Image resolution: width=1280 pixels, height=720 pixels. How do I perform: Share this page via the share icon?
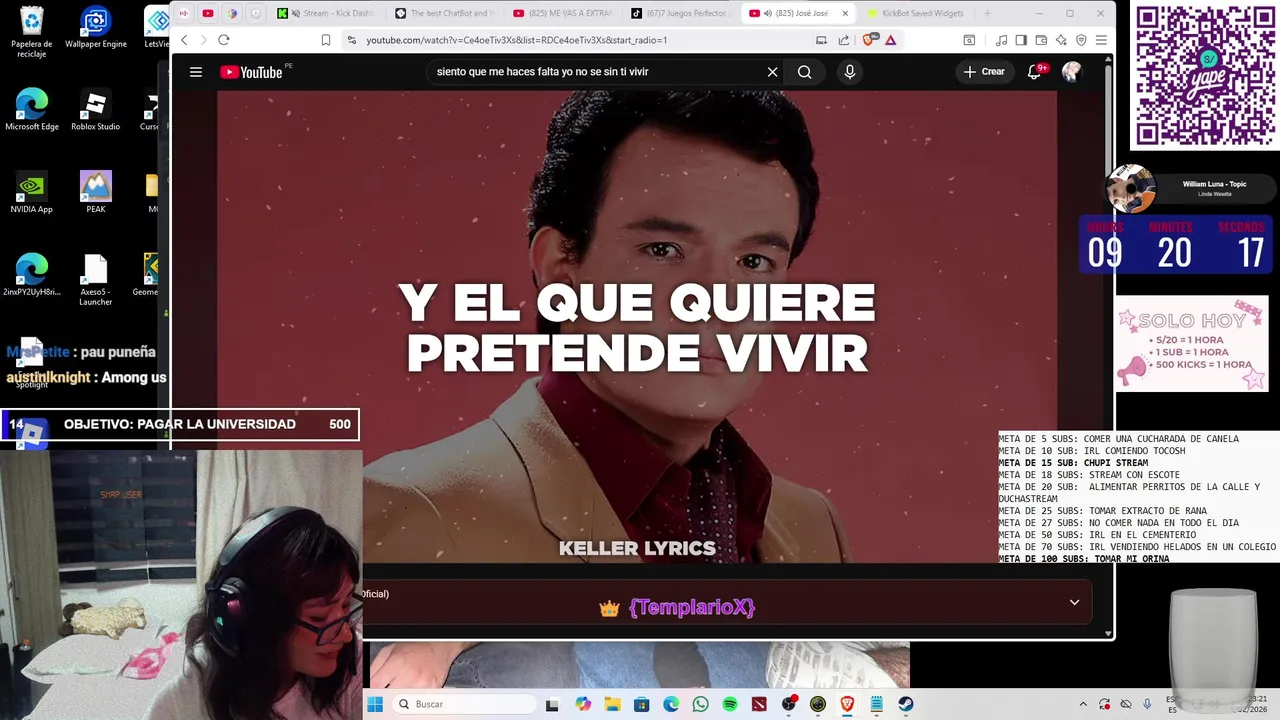click(844, 40)
